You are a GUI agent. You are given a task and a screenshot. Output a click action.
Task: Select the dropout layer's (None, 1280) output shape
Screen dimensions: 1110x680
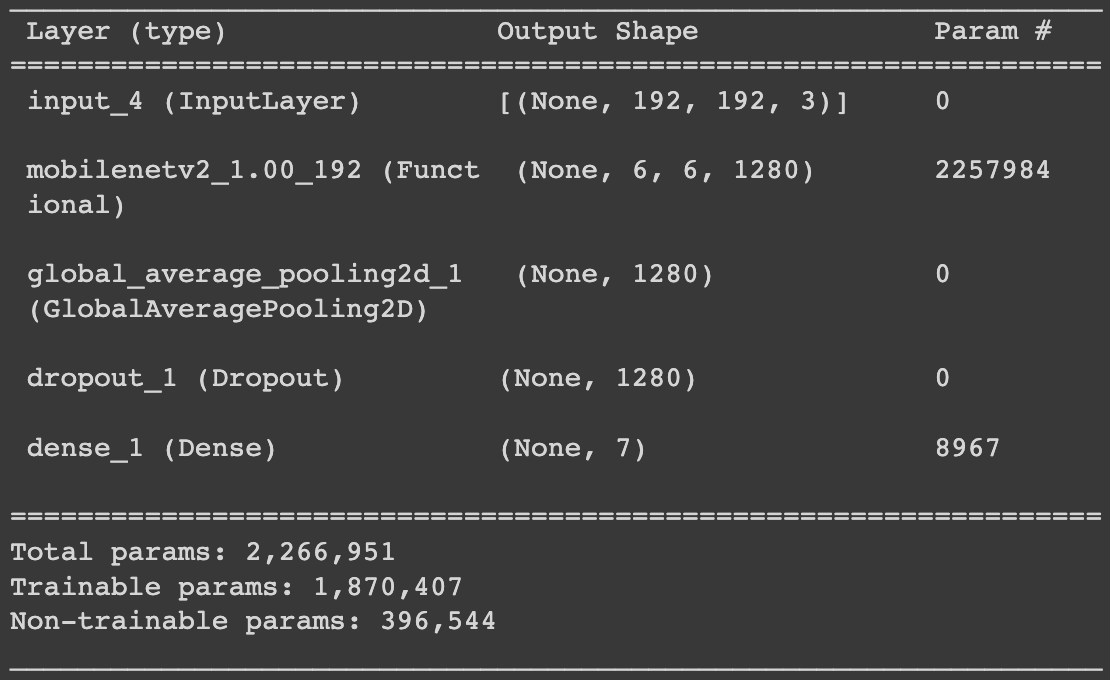[598, 378]
